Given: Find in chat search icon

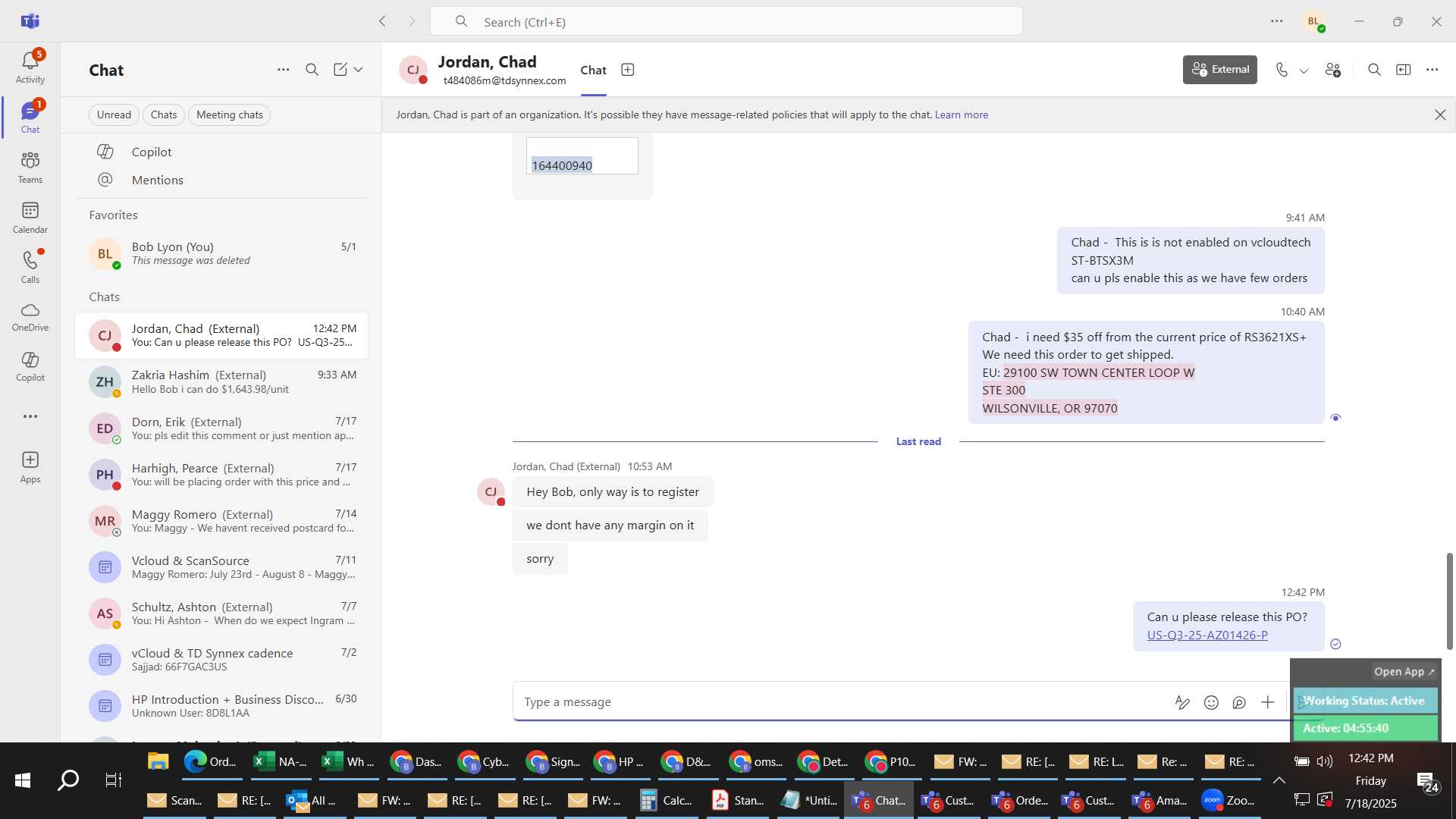Looking at the screenshot, I should coord(1374,70).
